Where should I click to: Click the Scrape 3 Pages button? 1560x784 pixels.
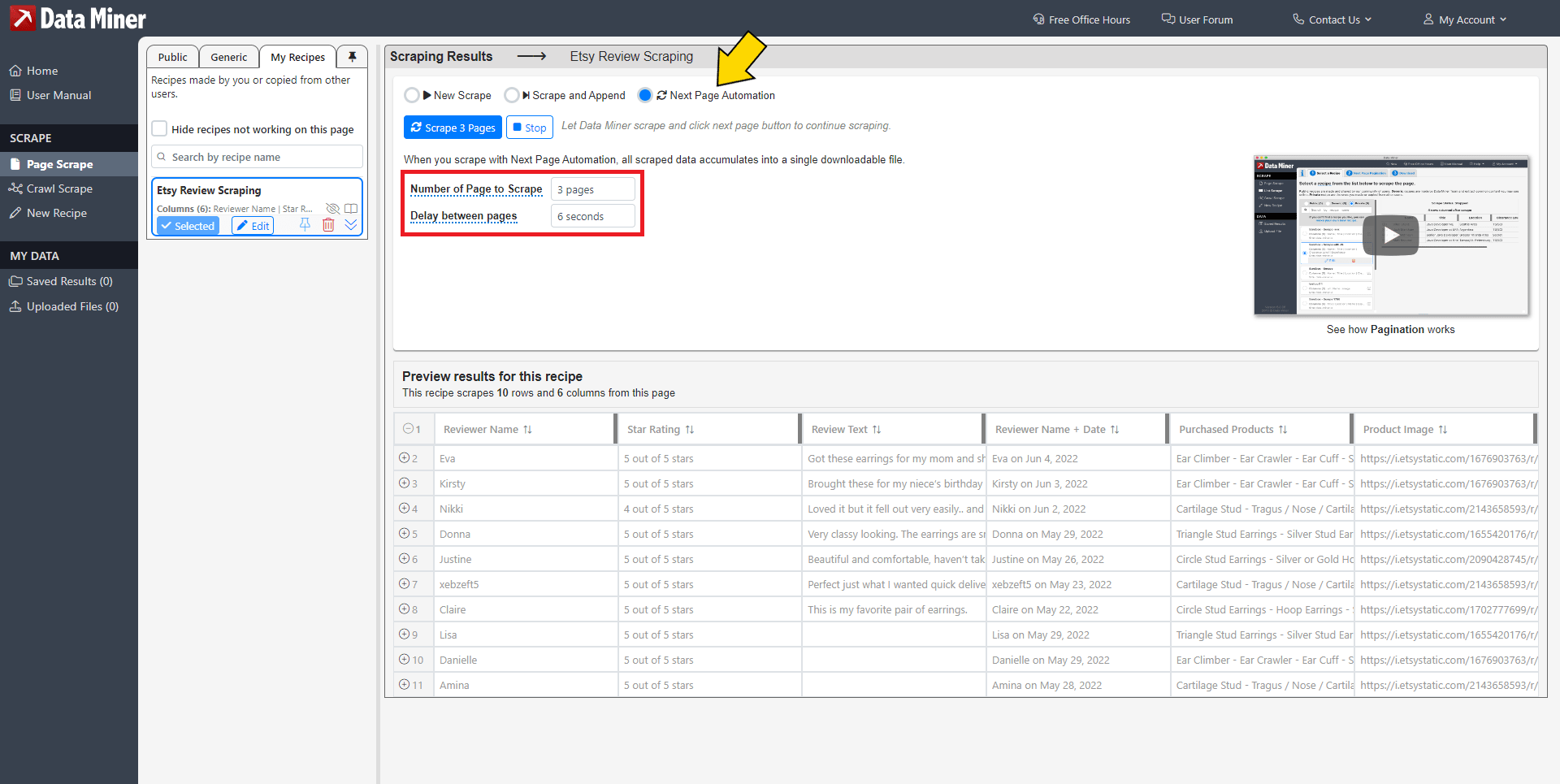453,128
